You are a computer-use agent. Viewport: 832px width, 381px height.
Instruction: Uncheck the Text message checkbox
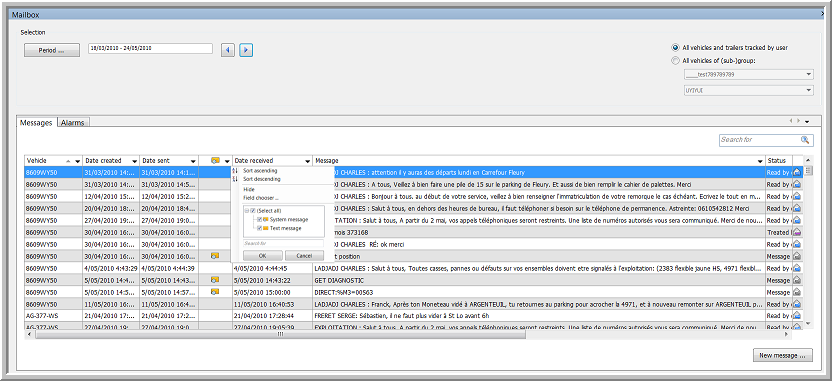tap(259, 228)
